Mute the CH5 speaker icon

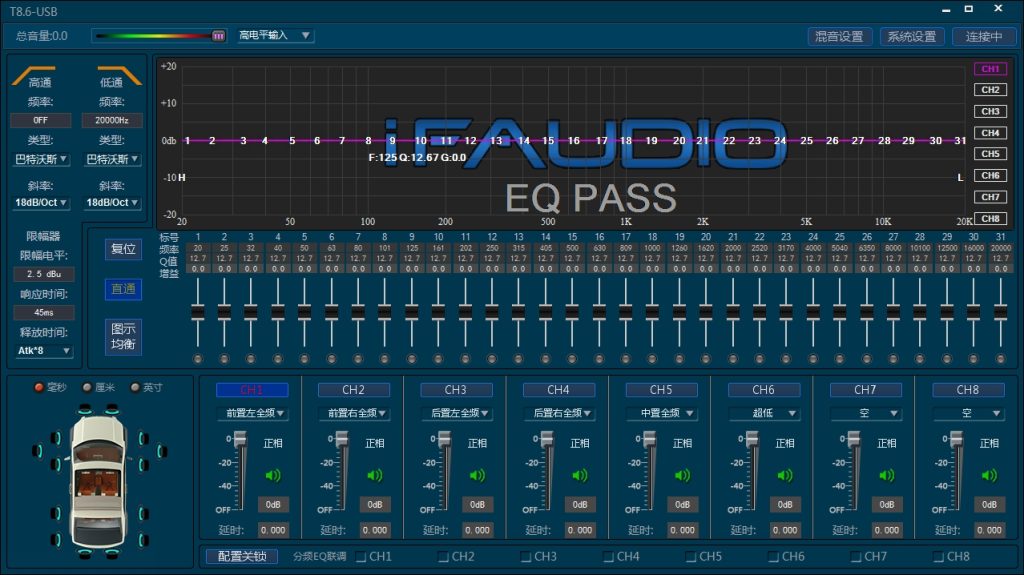(682, 475)
